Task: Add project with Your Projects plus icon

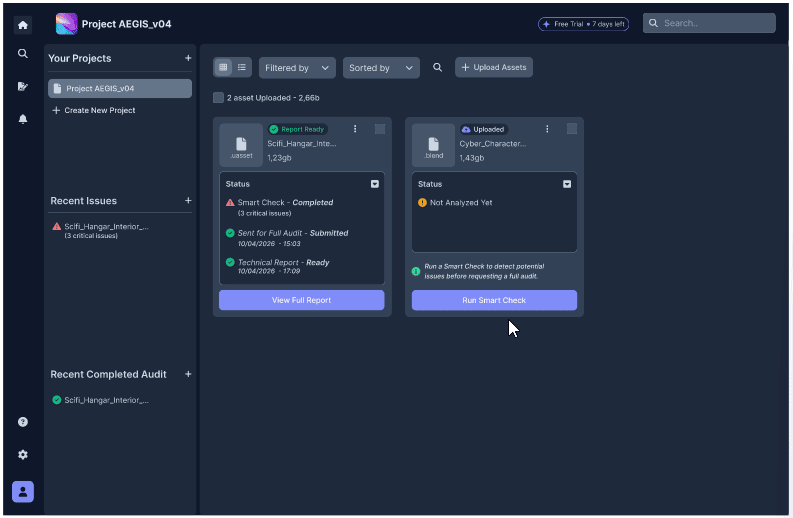Action: [x=188, y=58]
